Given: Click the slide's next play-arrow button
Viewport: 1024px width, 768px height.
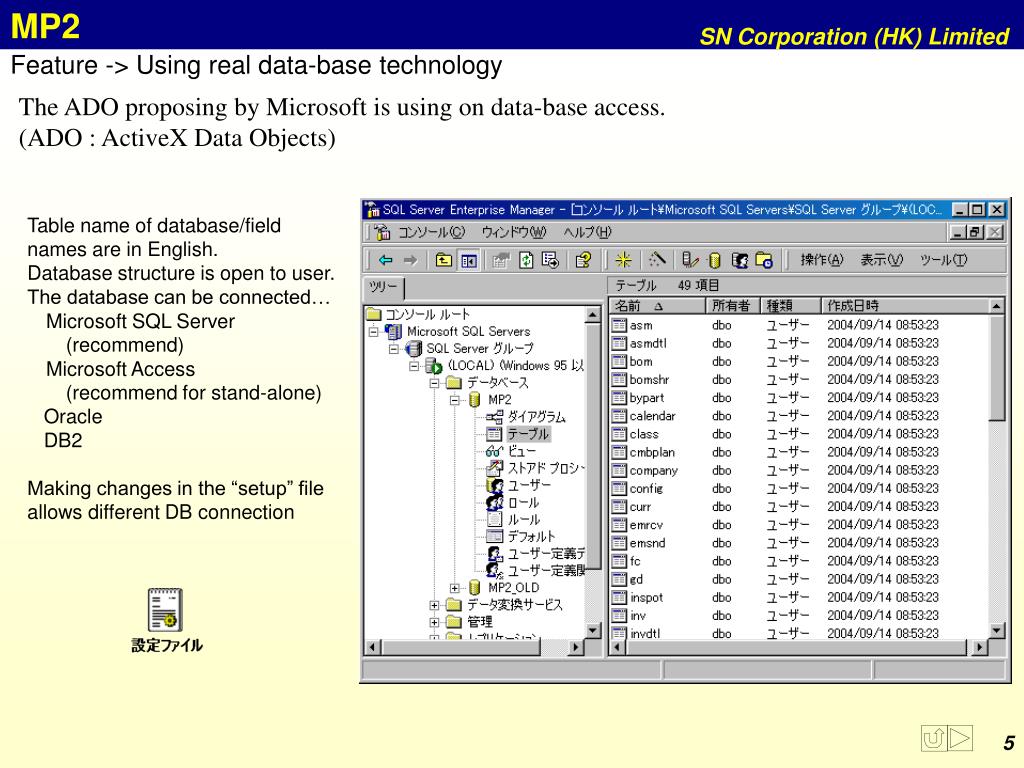Looking at the screenshot, I should point(960,739).
